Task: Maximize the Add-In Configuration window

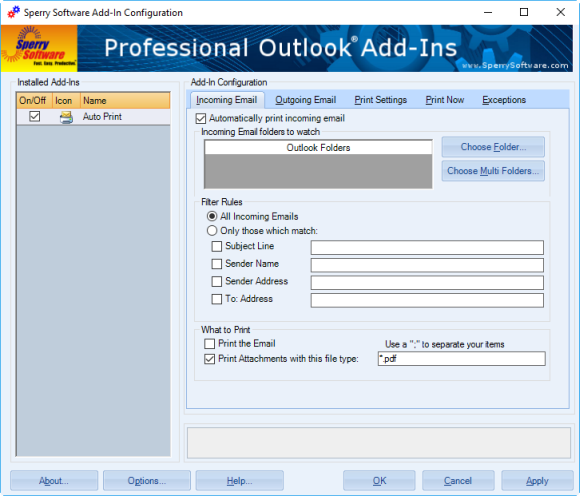Action: tap(524, 12)
